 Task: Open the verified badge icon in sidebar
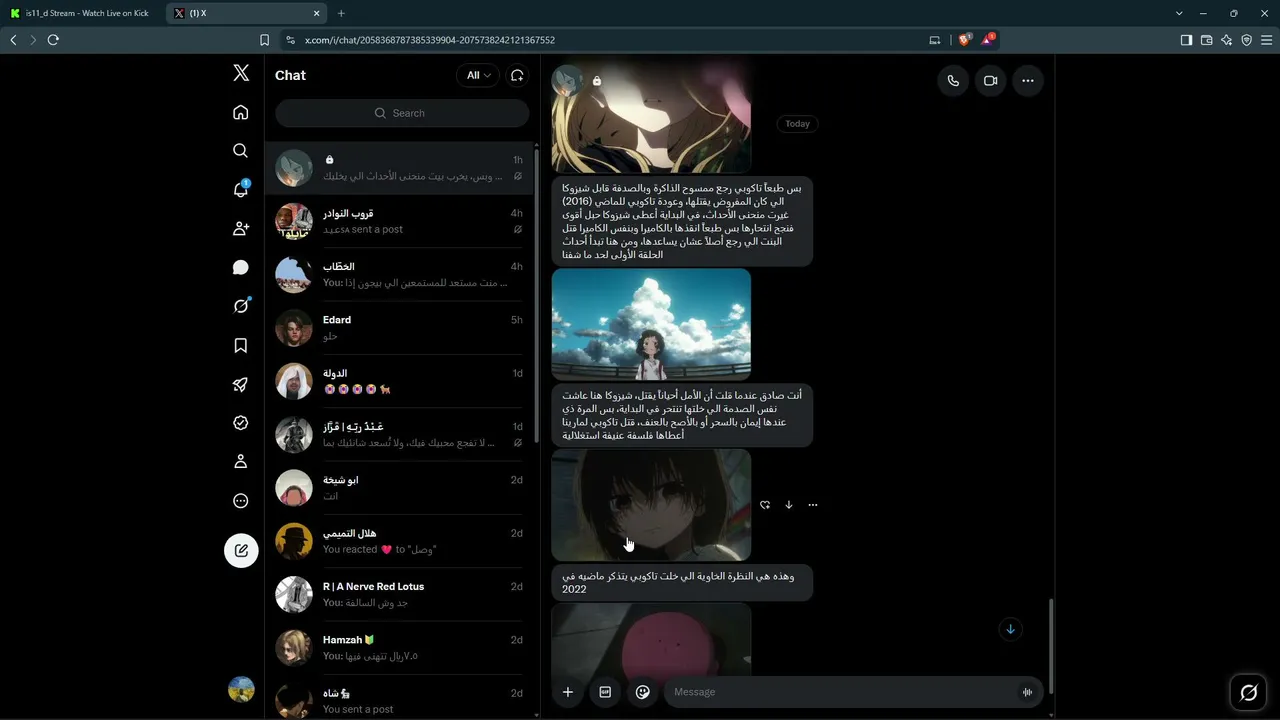(x=241, y=423)
